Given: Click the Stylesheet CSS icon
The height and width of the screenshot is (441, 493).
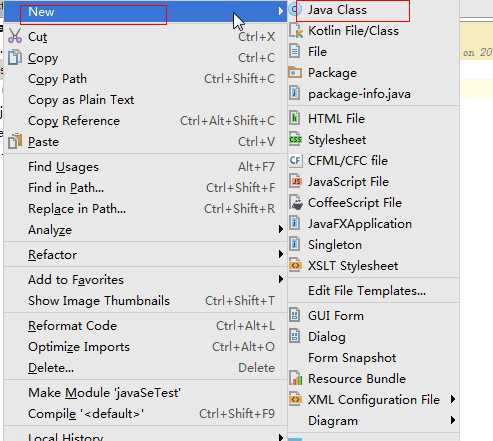Looking at the screenshot, I should 295,139.
